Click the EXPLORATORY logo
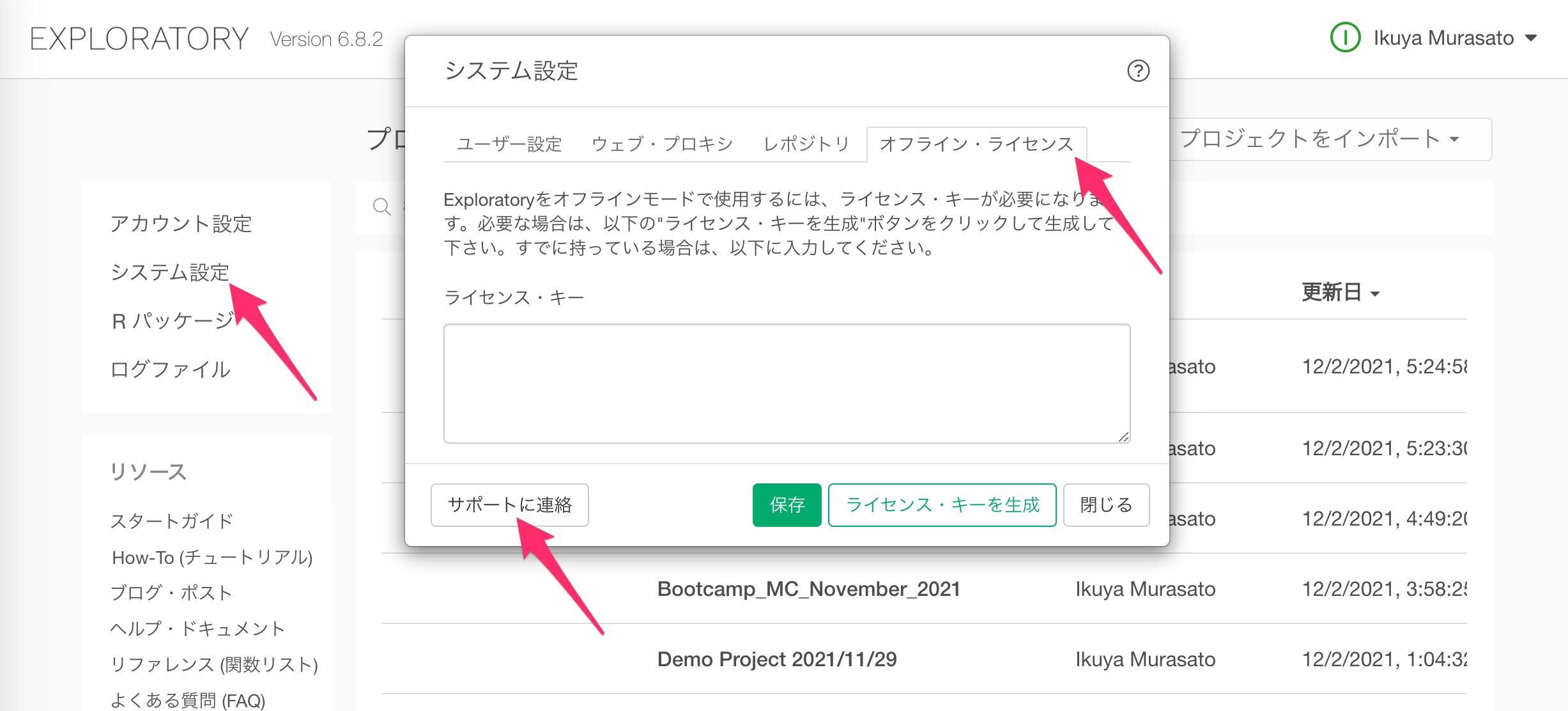Viewport: 1568px width, 711px height. pos(139,39)
